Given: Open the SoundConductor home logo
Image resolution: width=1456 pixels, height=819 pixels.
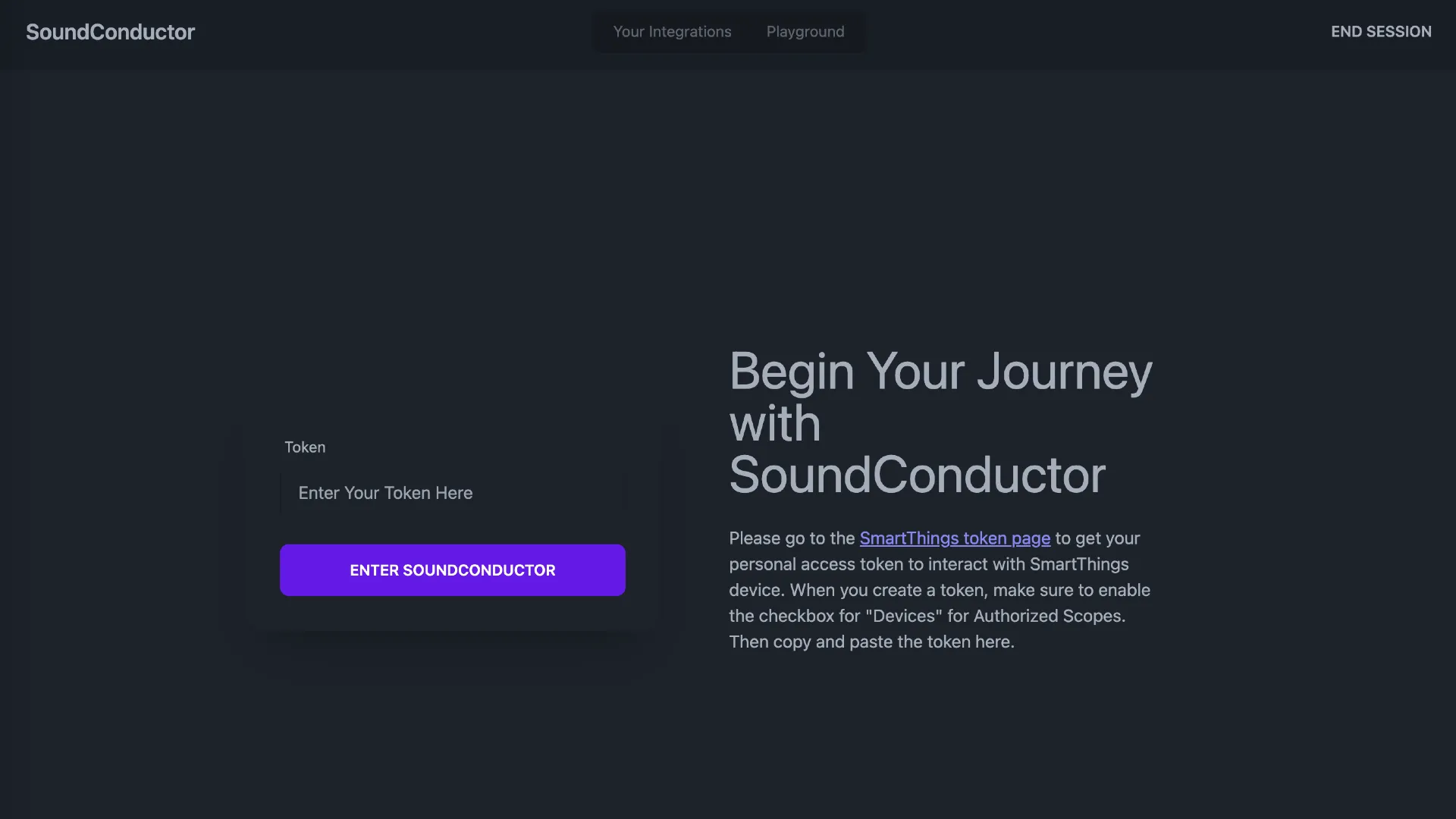Looking at the screenshot, I should [110, 32].
